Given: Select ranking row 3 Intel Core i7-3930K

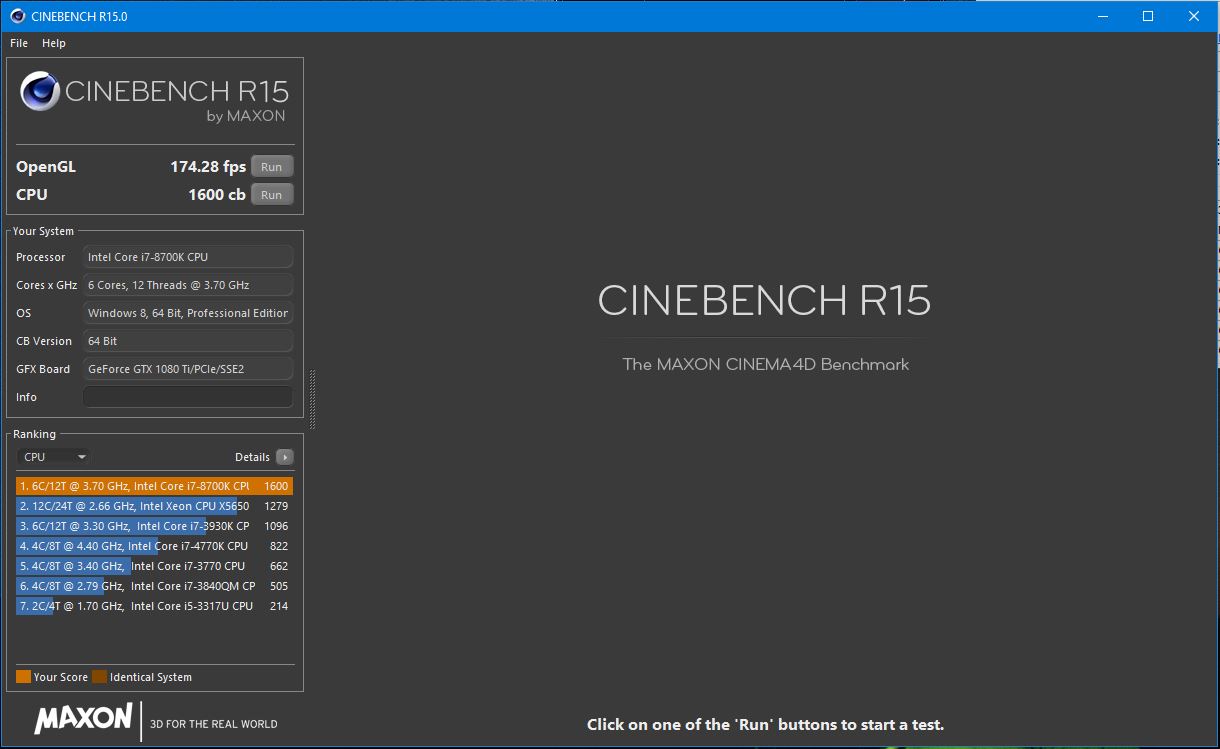Looking at the screenshot, I should tap(154, 526).
